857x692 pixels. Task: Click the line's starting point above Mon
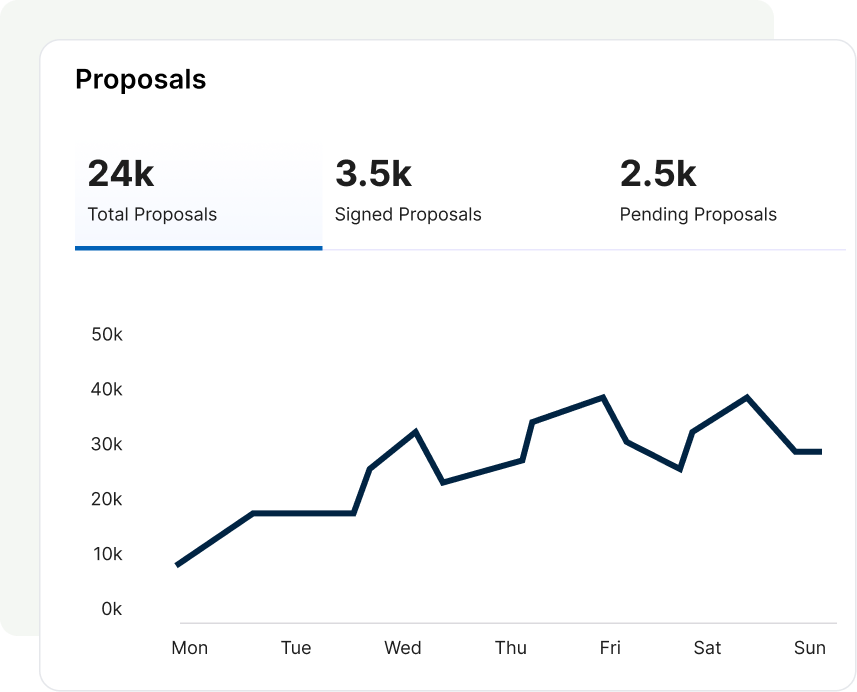(177, 565)
